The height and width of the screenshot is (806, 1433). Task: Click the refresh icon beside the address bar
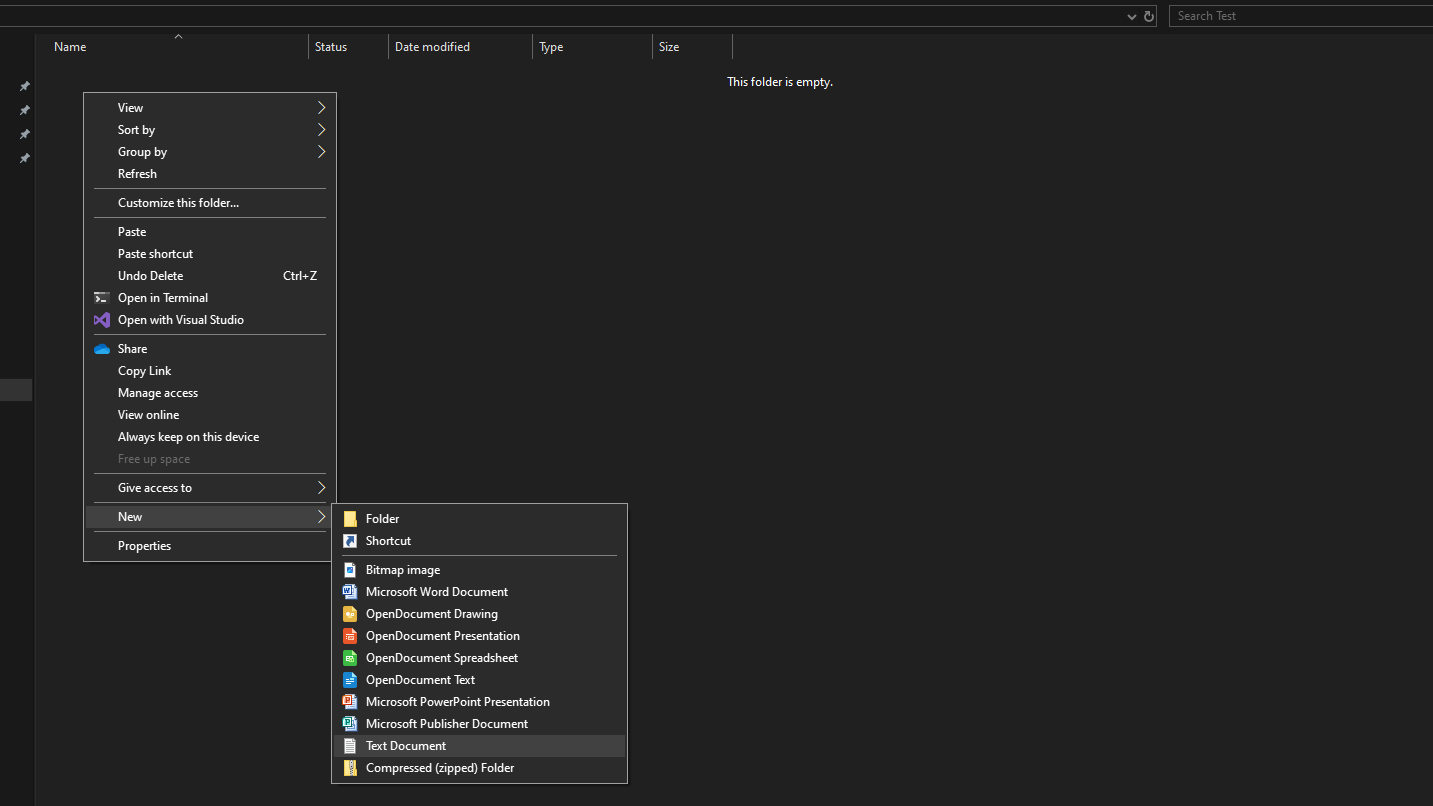(1149, 16)
